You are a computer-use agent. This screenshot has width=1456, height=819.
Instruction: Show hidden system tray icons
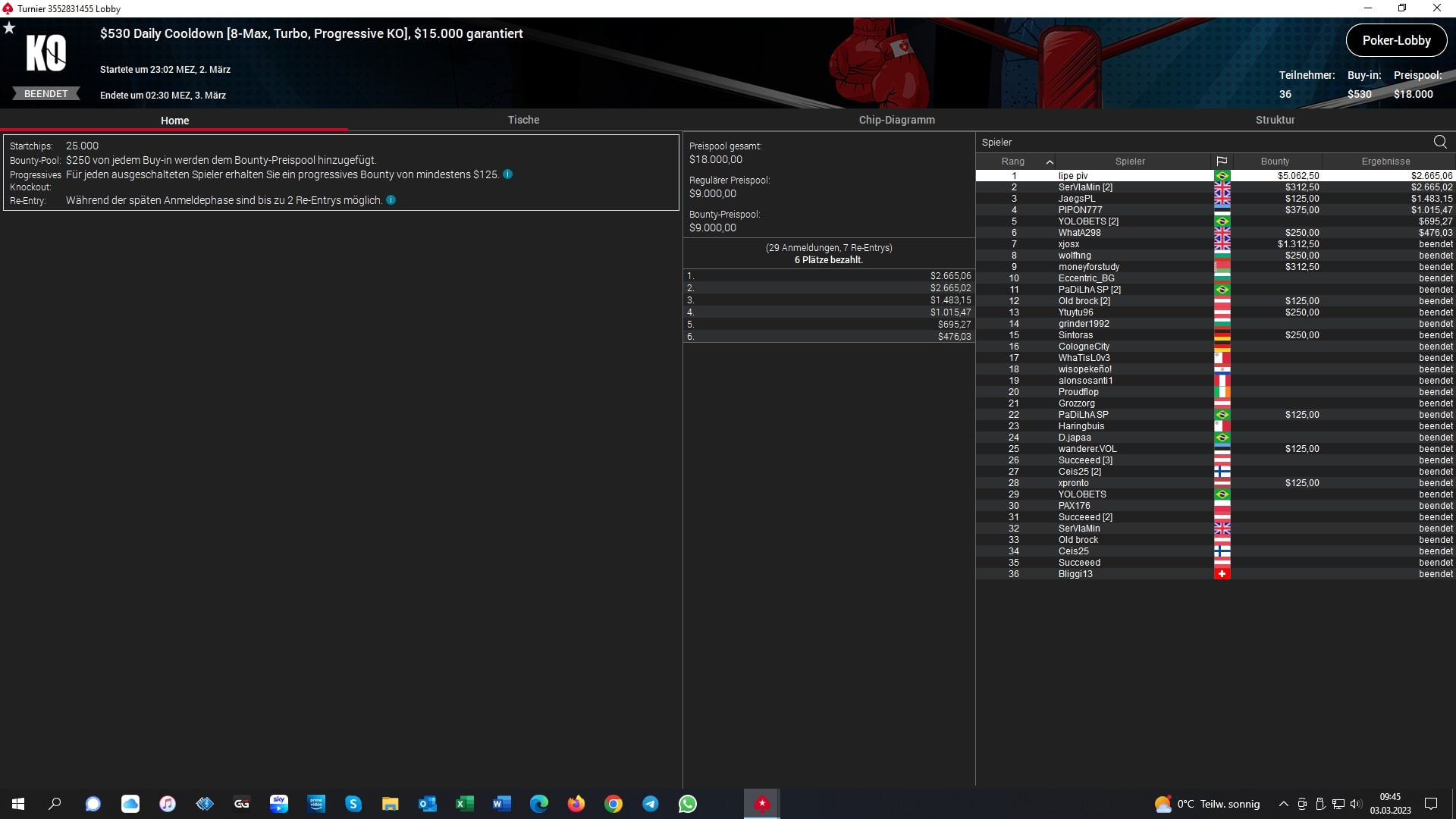[1283, 804]
